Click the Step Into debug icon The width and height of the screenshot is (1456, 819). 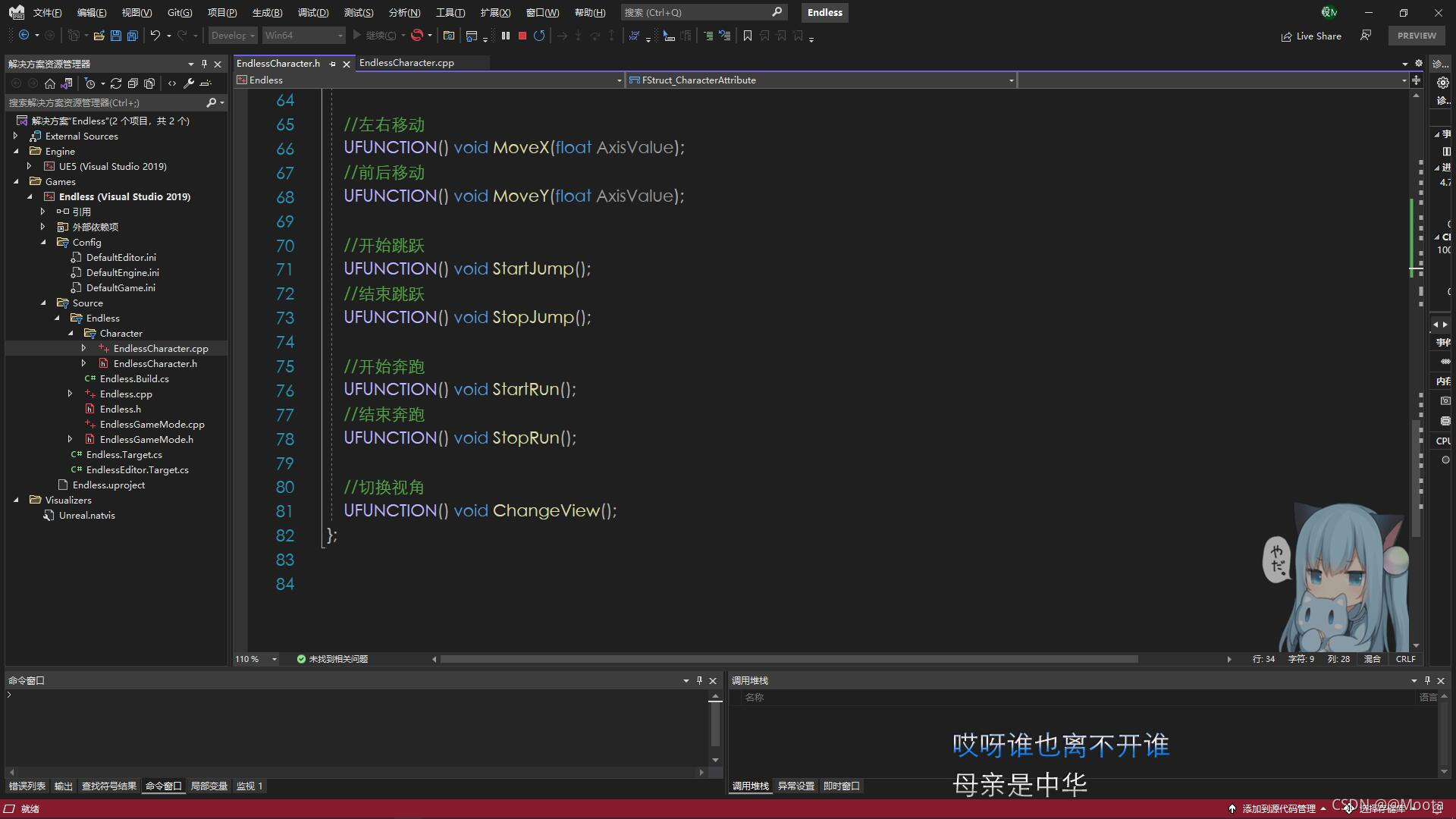click(579, 36)
